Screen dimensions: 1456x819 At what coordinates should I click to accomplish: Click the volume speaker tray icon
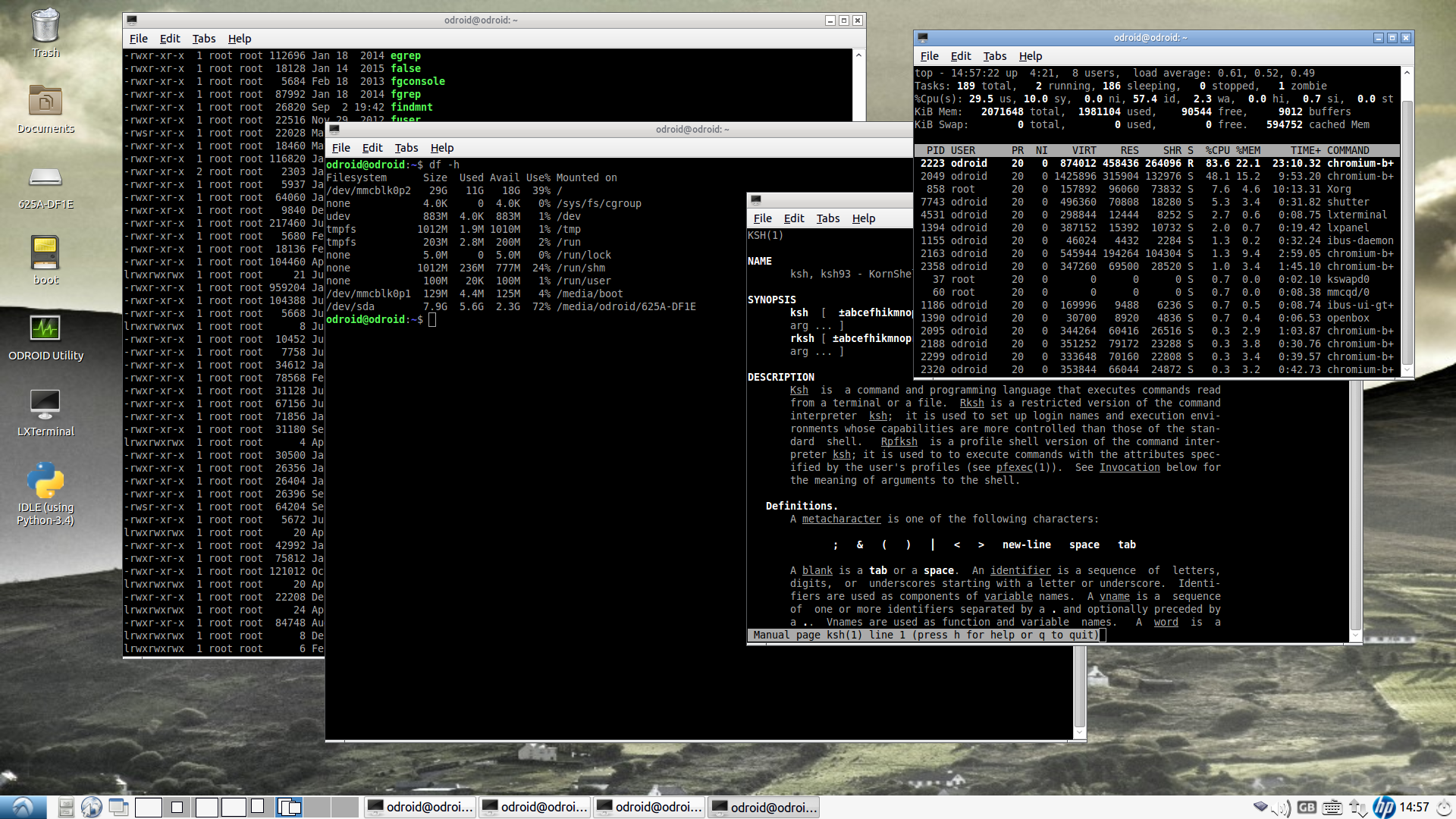pos(1281,808)
